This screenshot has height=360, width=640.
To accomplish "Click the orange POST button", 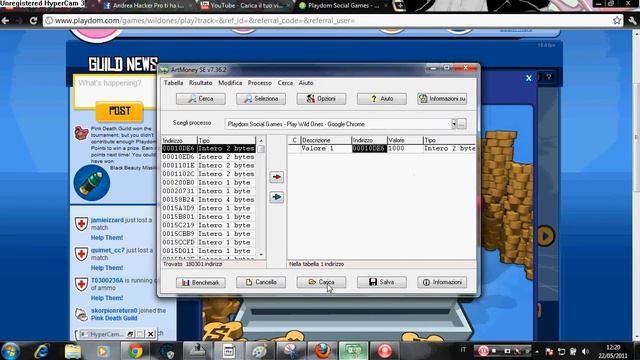I will coord(120,111).
